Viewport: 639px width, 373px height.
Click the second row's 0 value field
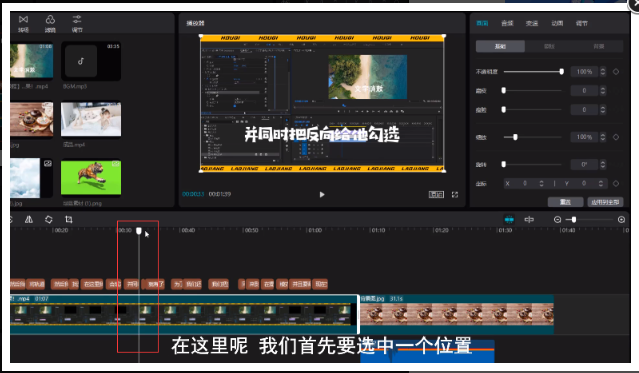(584, 90)
